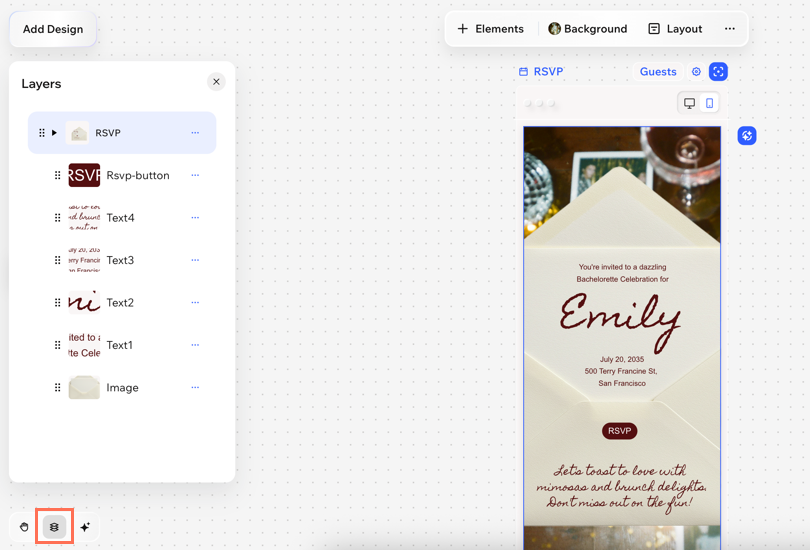Open more options for Text3 layer

point(195,260)
